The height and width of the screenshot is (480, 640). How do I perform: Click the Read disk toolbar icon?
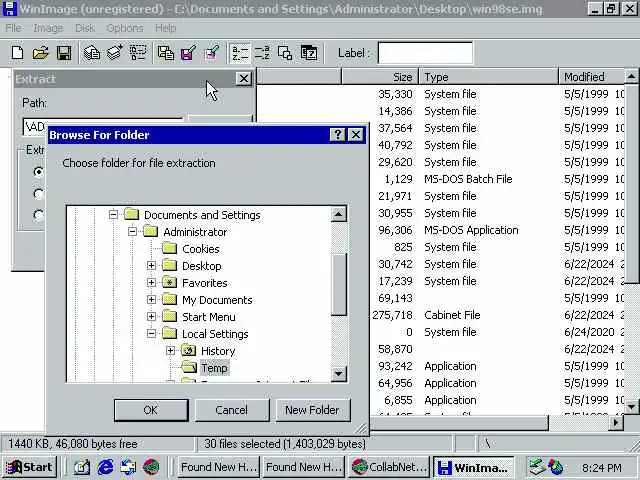(92, 53)
